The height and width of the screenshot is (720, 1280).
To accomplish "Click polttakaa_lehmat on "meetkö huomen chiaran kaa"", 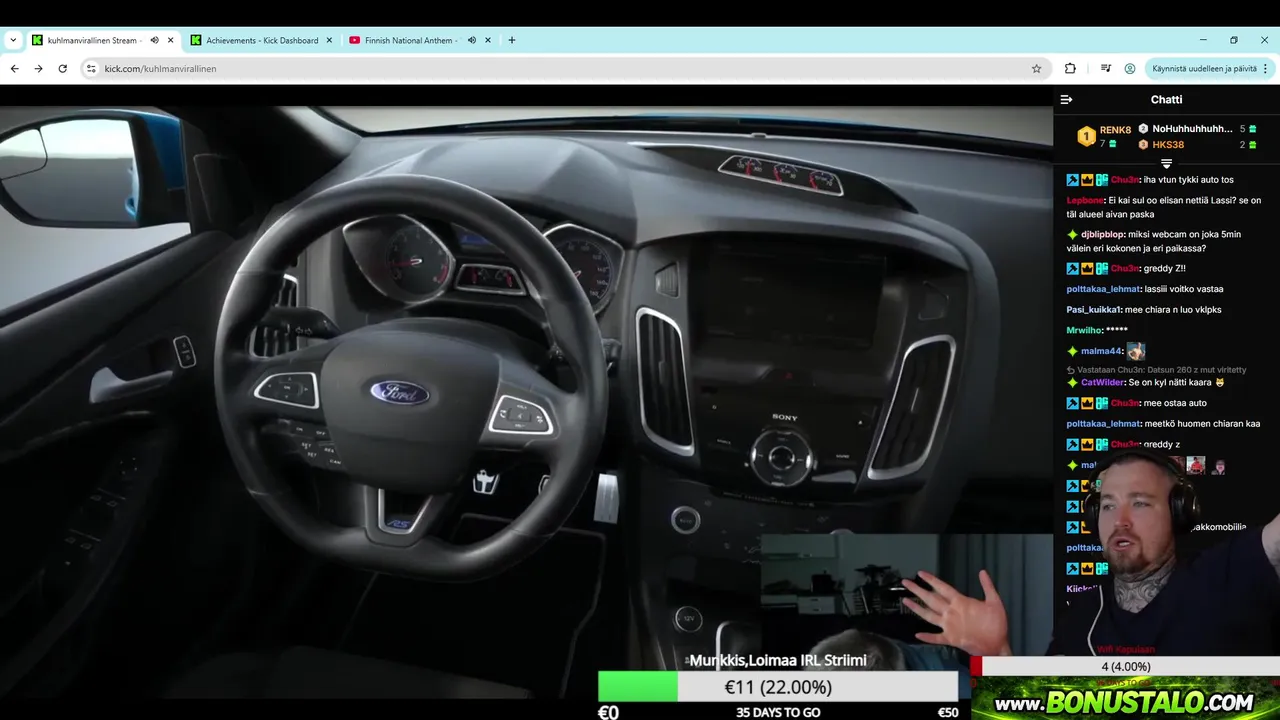I will pos(1103,424).
